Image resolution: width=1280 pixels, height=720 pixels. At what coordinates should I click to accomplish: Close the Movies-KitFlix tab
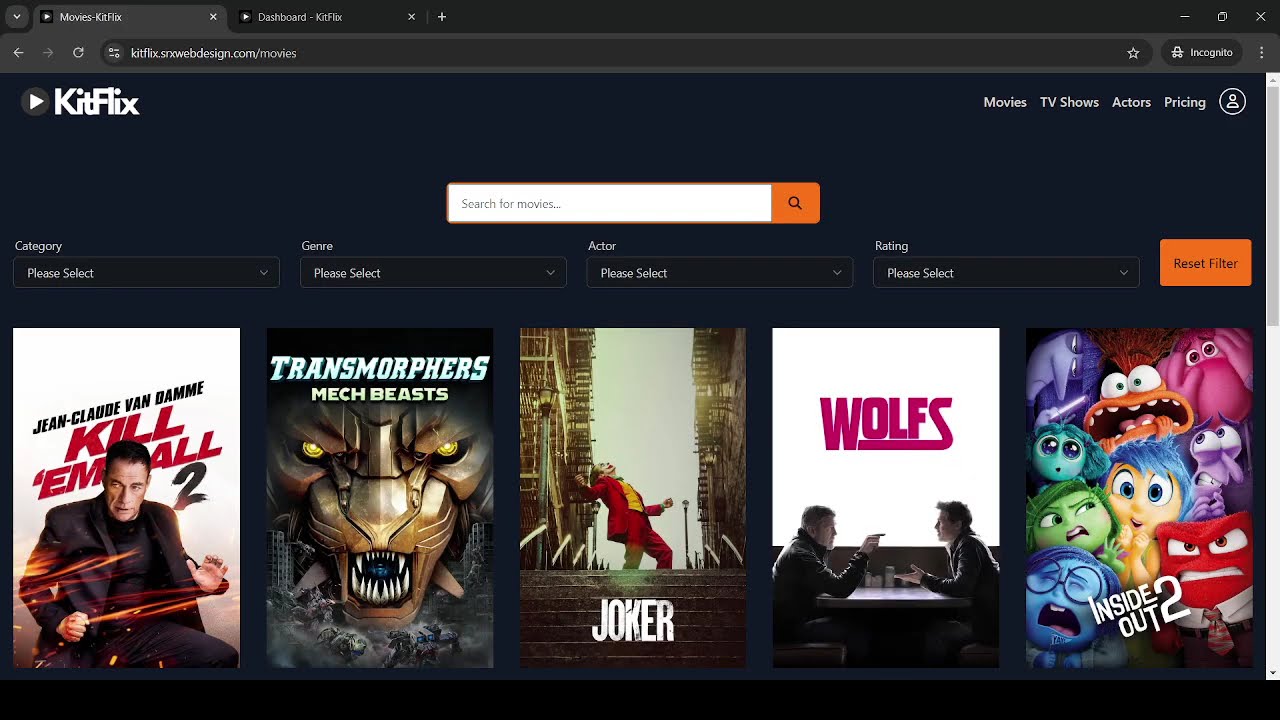point(213,17)
